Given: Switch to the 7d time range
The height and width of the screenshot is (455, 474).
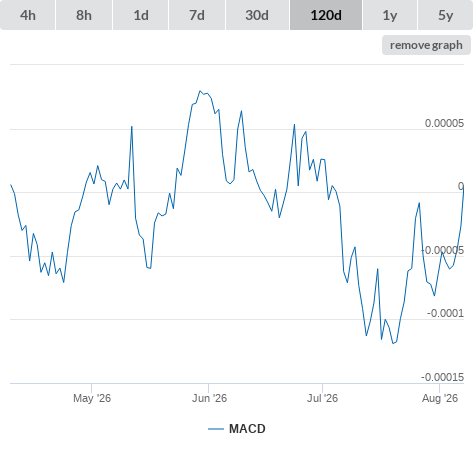Looking at the screenshot, I should (x=197, y=15).
